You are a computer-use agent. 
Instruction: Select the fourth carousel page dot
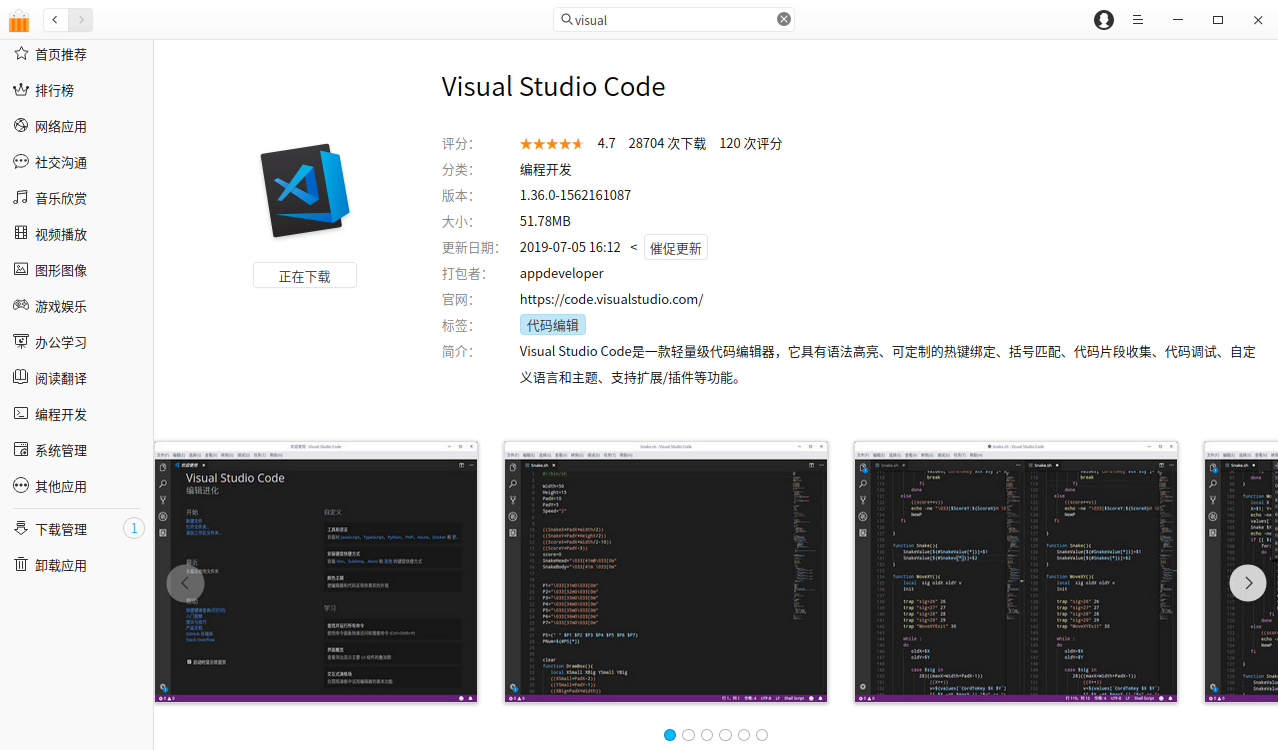(x=725, y=735)
